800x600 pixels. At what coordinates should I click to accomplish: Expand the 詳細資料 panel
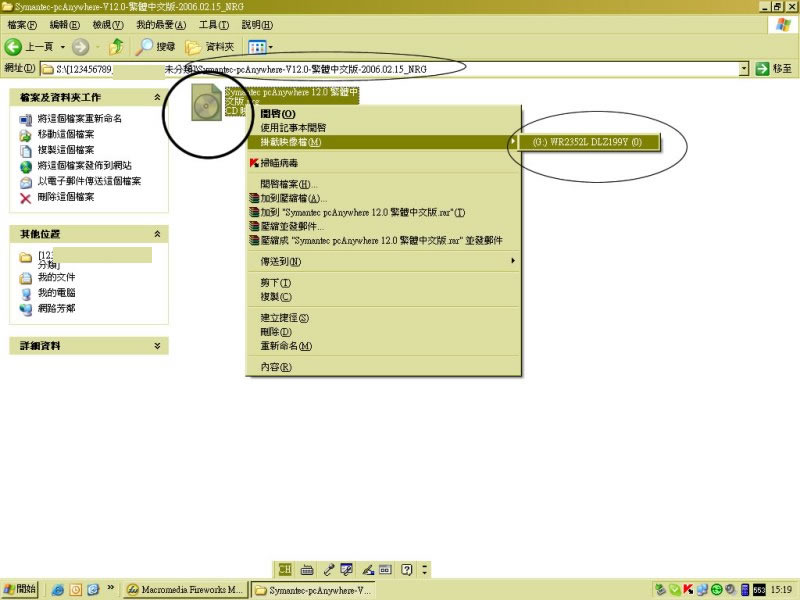coord(157,346)
